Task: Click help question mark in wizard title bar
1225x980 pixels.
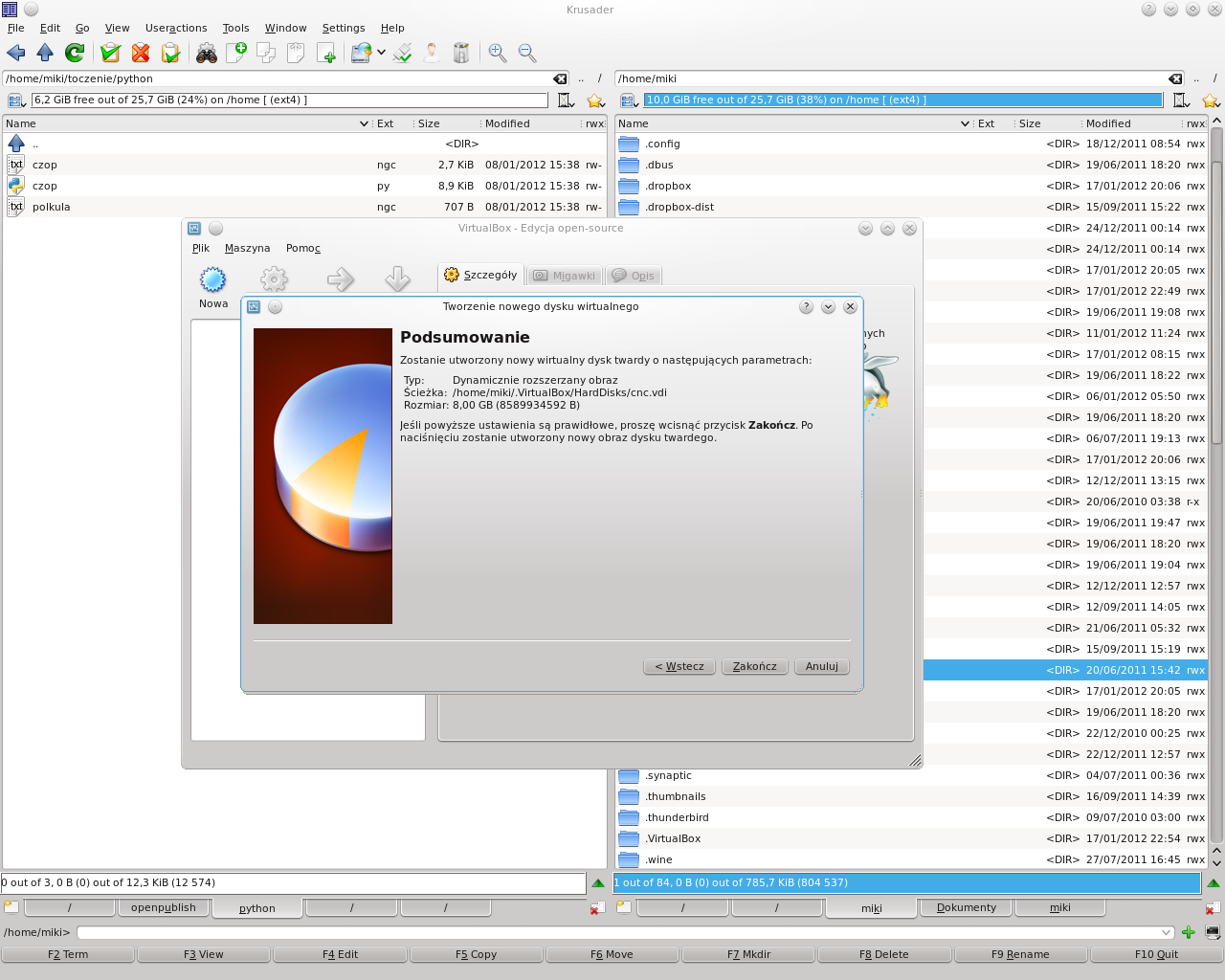Action: point(806,307)
